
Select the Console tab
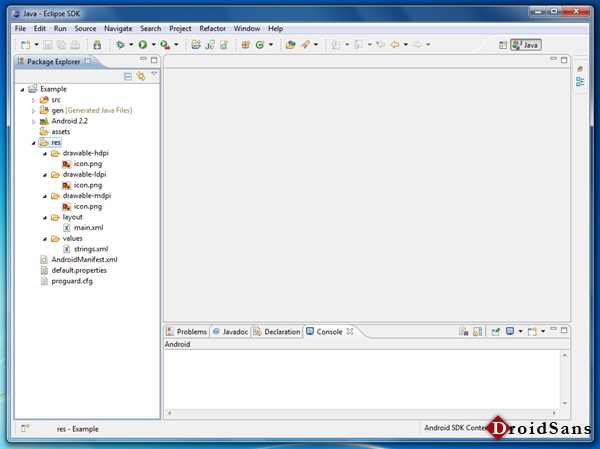coord(329,331)
